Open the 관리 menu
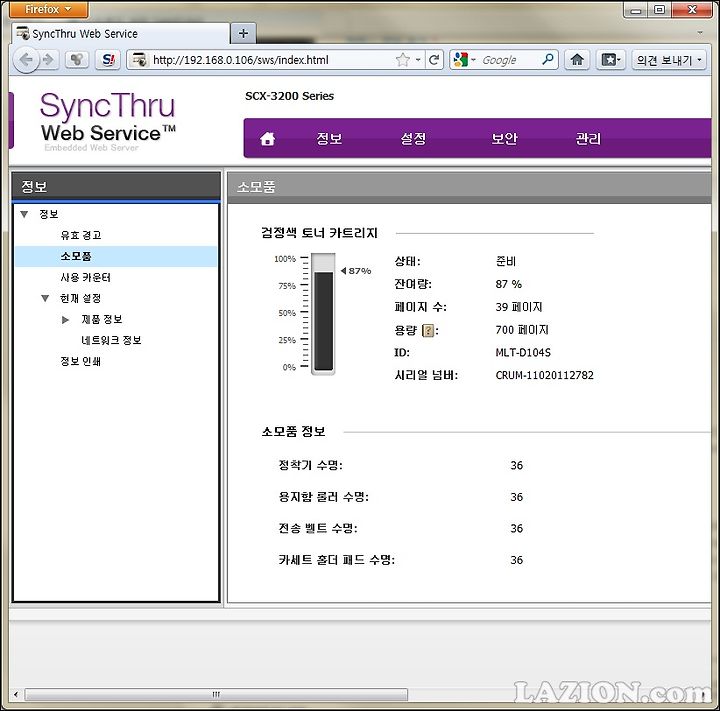The image size is (720, 711). point(588,139)
